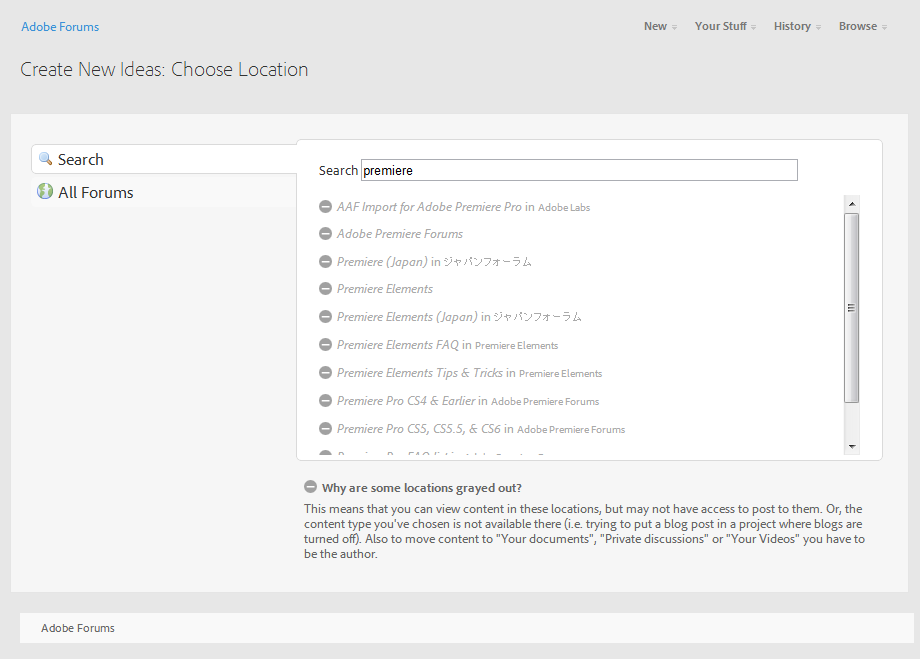Click the minus icon beside Premiere Elements (Japan)
This screenshot has width=920, height=659.
coord(325,317)
